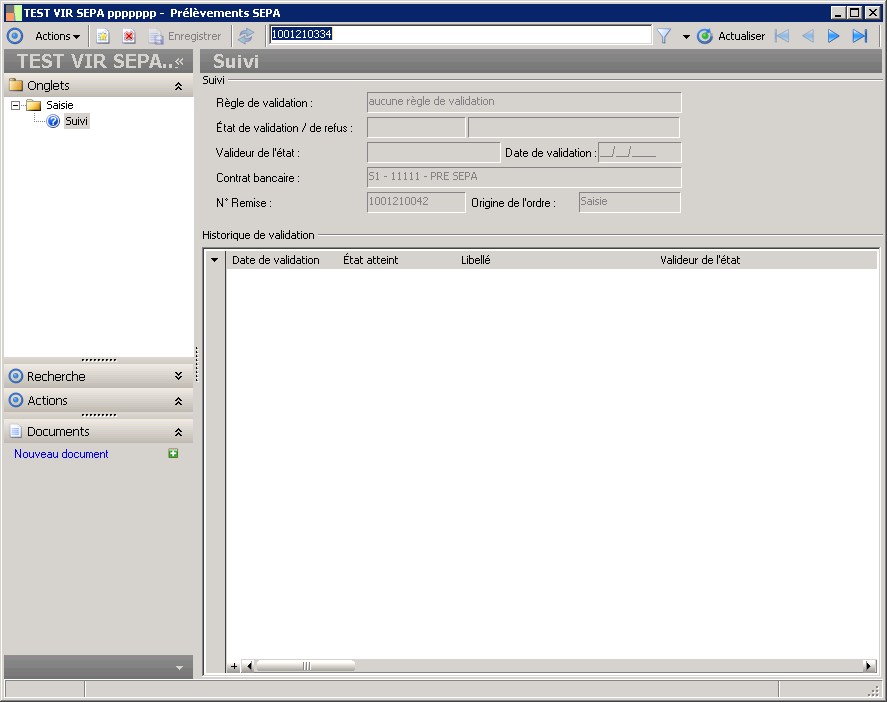Screen dimensions: 887x702
Task: Select the Saisie tree item
Action: coord(59,105)
